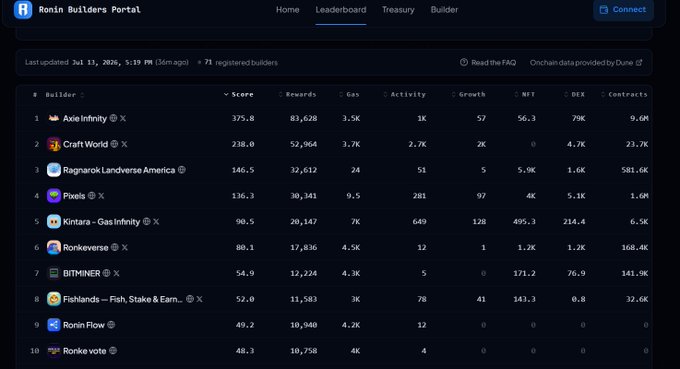Open Ronkeverse X profile icon
680x369 pixels.
pos(124,247)
